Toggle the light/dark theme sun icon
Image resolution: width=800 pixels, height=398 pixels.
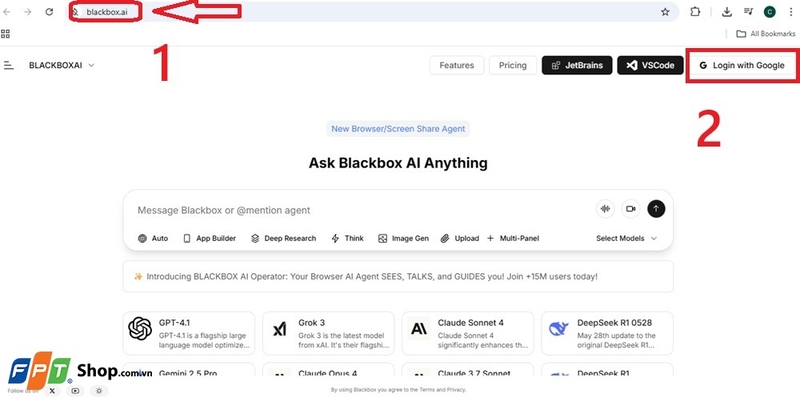coord(99,391)
